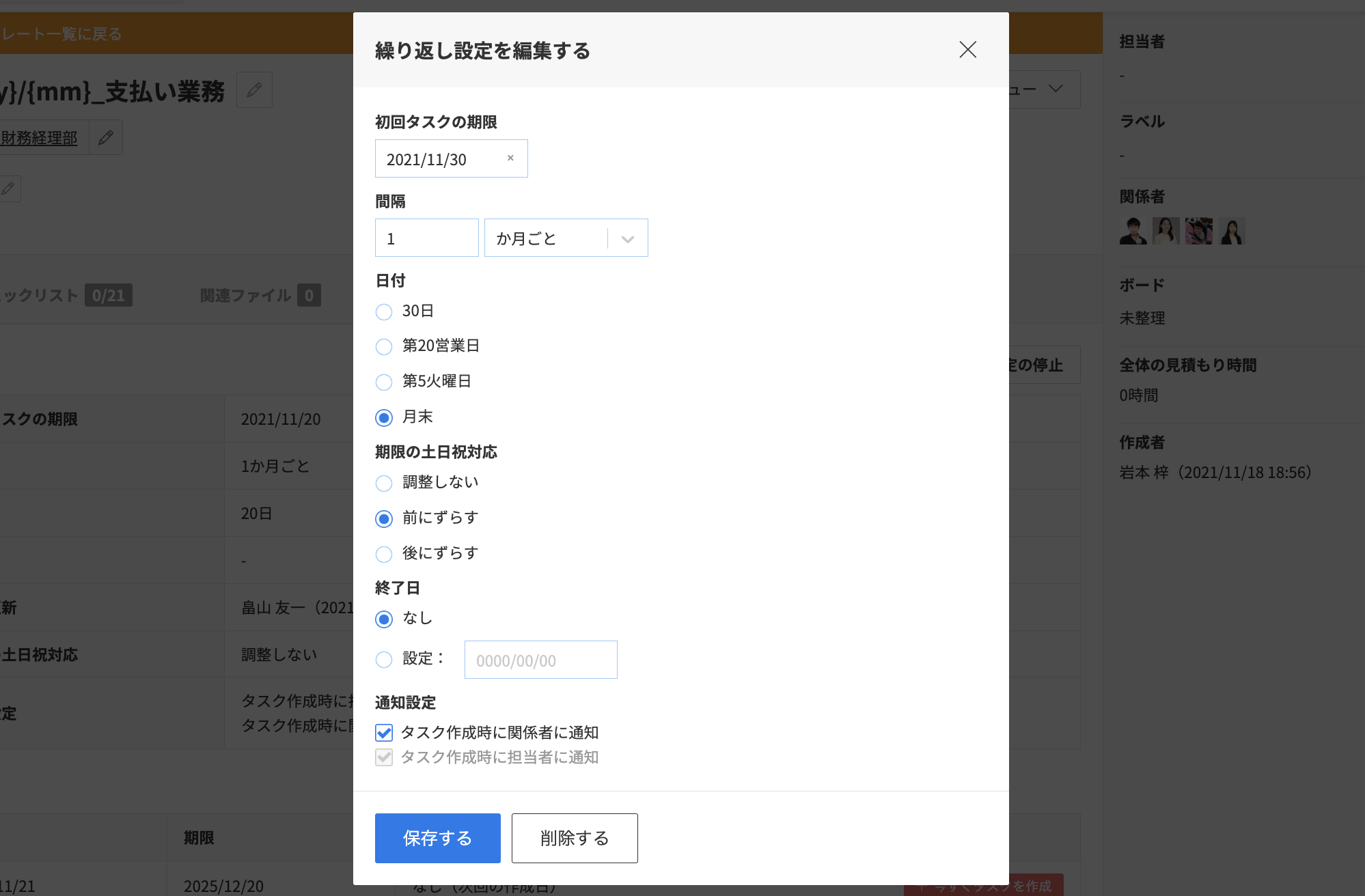Click the pencil icon beside the title
This screenshot has width=1365, height=896.
click(254, 89)
